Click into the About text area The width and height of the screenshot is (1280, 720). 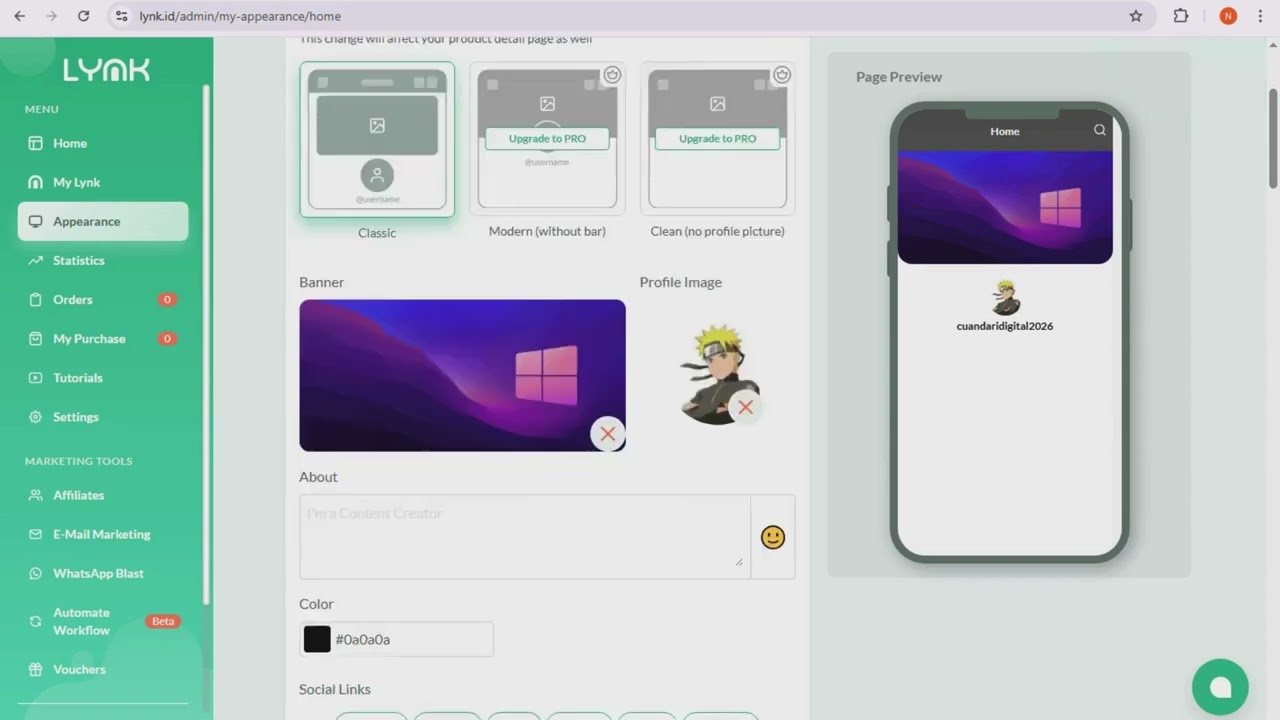524,536
